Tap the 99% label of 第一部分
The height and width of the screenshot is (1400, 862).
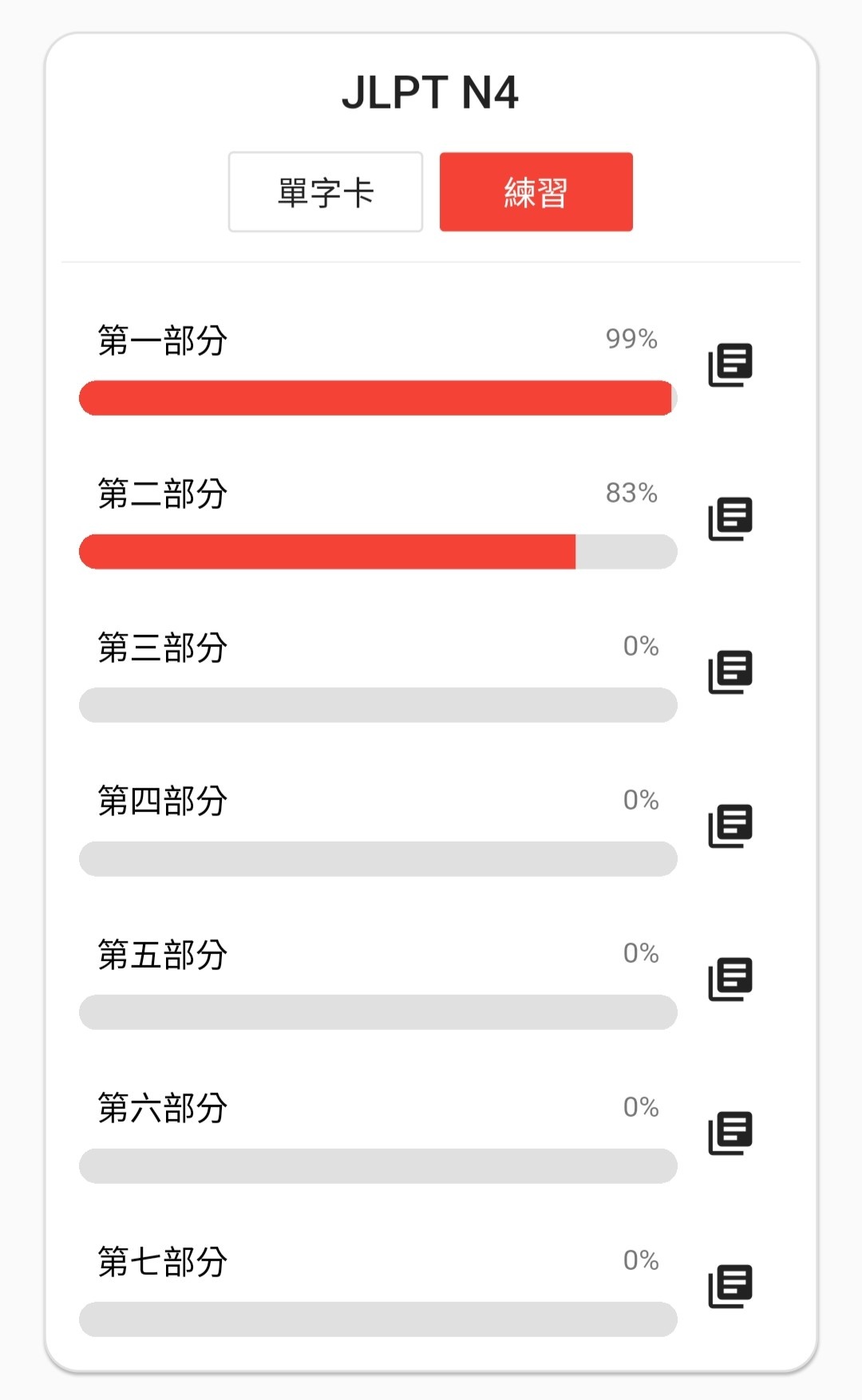(x=631, y=339)
